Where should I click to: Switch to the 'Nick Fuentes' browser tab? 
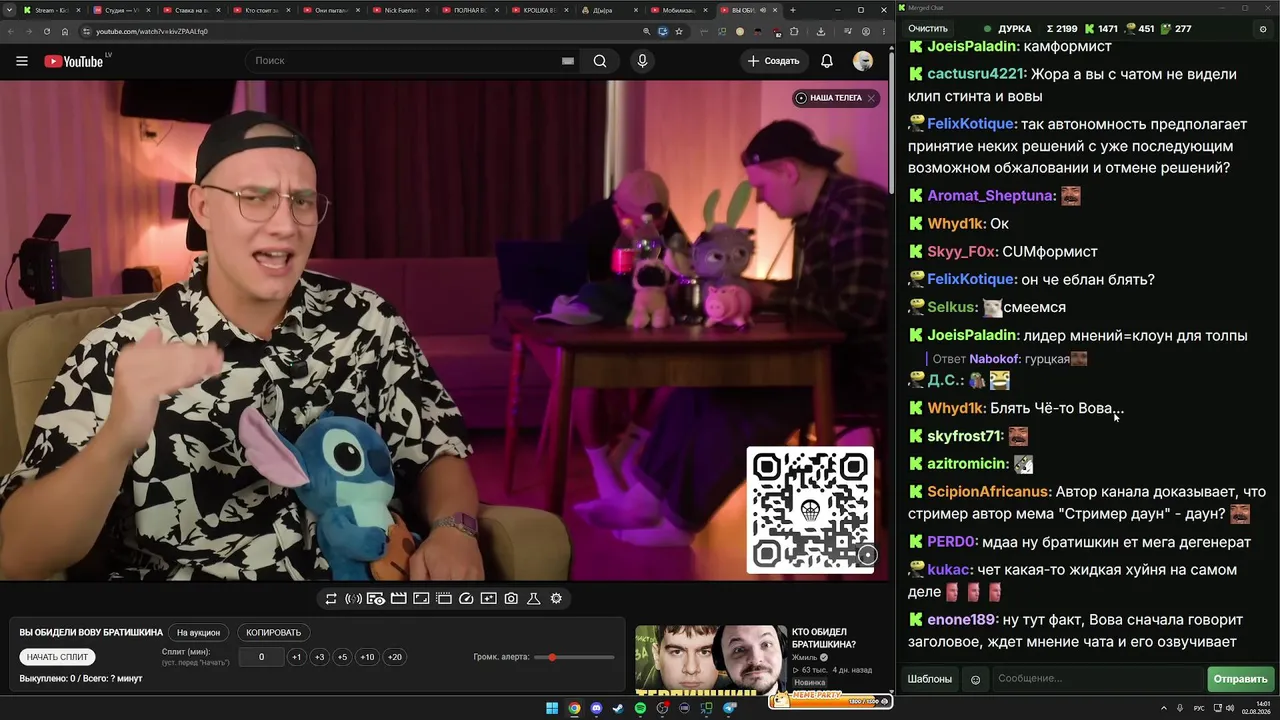click(402, 10)
